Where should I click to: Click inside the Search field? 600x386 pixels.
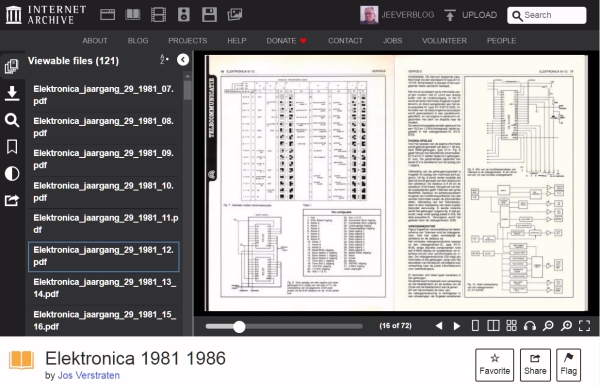click(546, 15)
